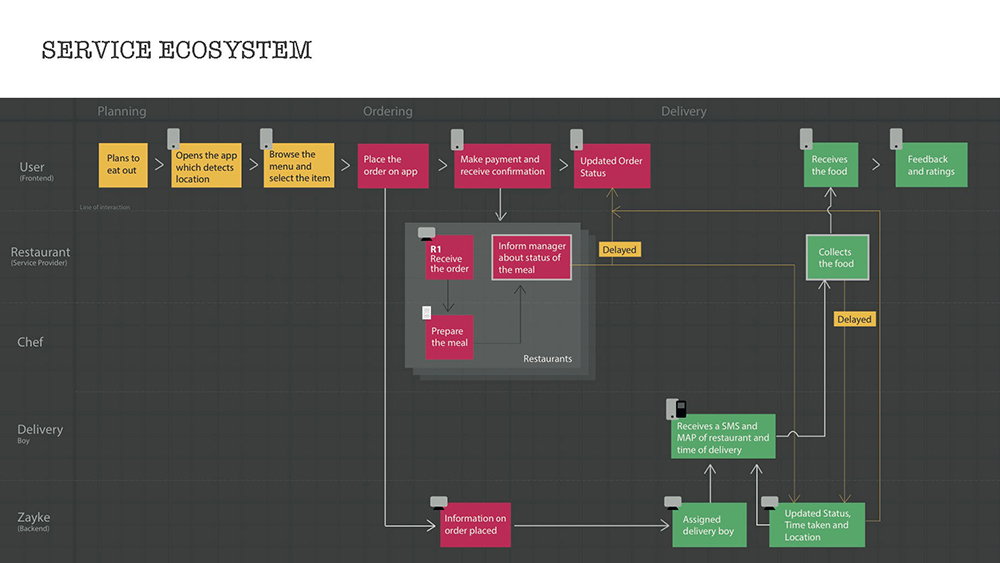The width and height of the screenshot is (1000, 563).
Task: Click the arrow between 'Receives the food' and 'Feedback and ratings'
Action: pos(876,165)
